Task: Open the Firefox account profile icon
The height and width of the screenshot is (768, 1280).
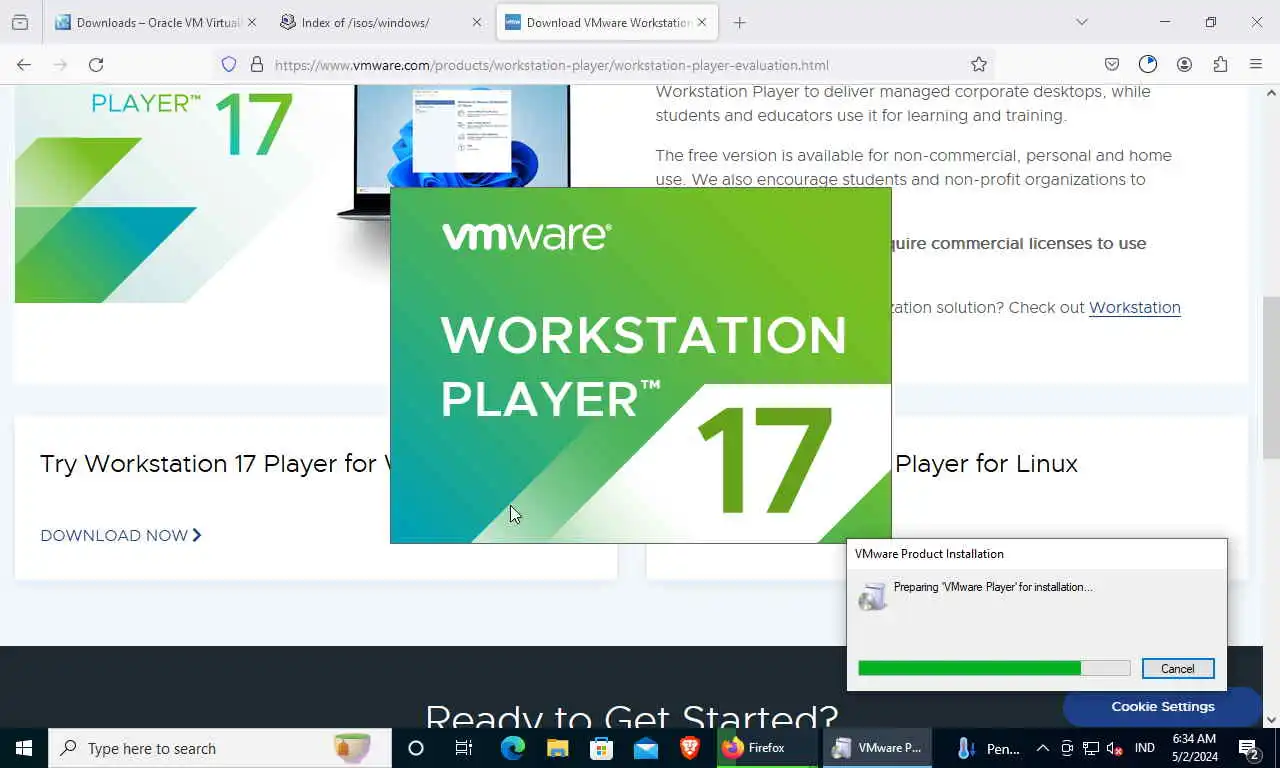Action: click(x=1184, y=64)
